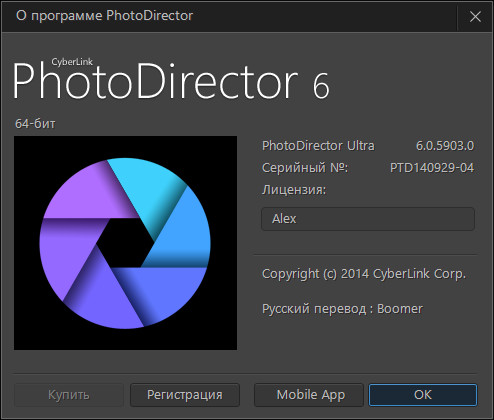Click the greyed Купить button
The image size is (494, 420).
tap(69, 395)
